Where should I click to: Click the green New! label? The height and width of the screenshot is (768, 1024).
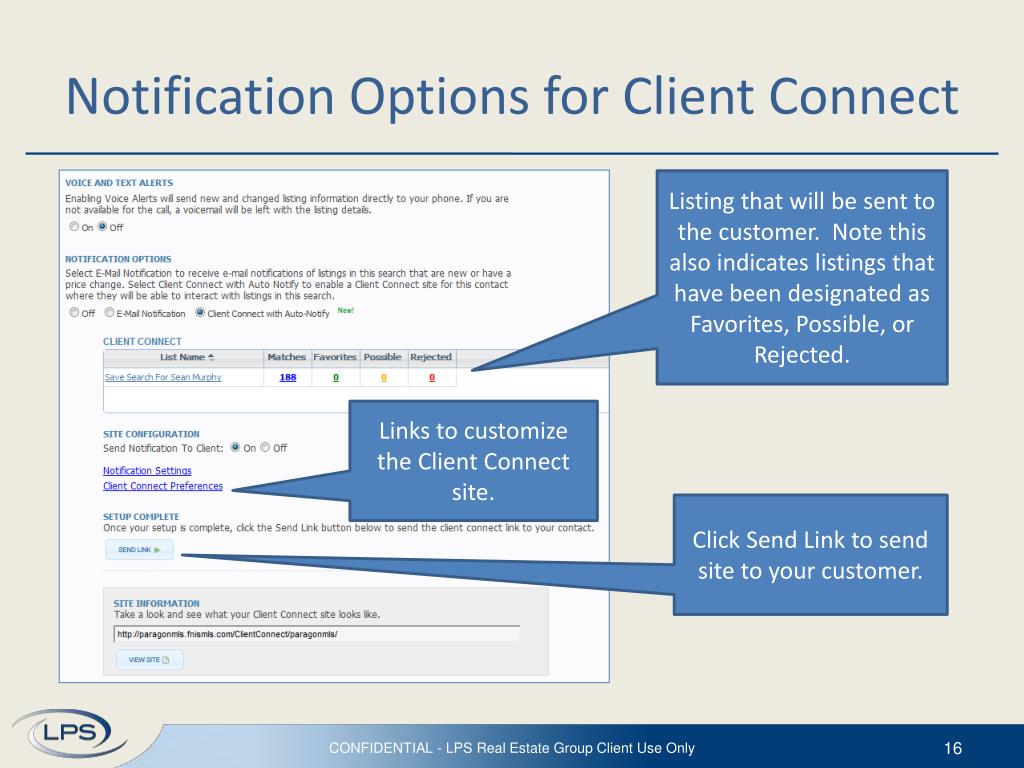345,311
